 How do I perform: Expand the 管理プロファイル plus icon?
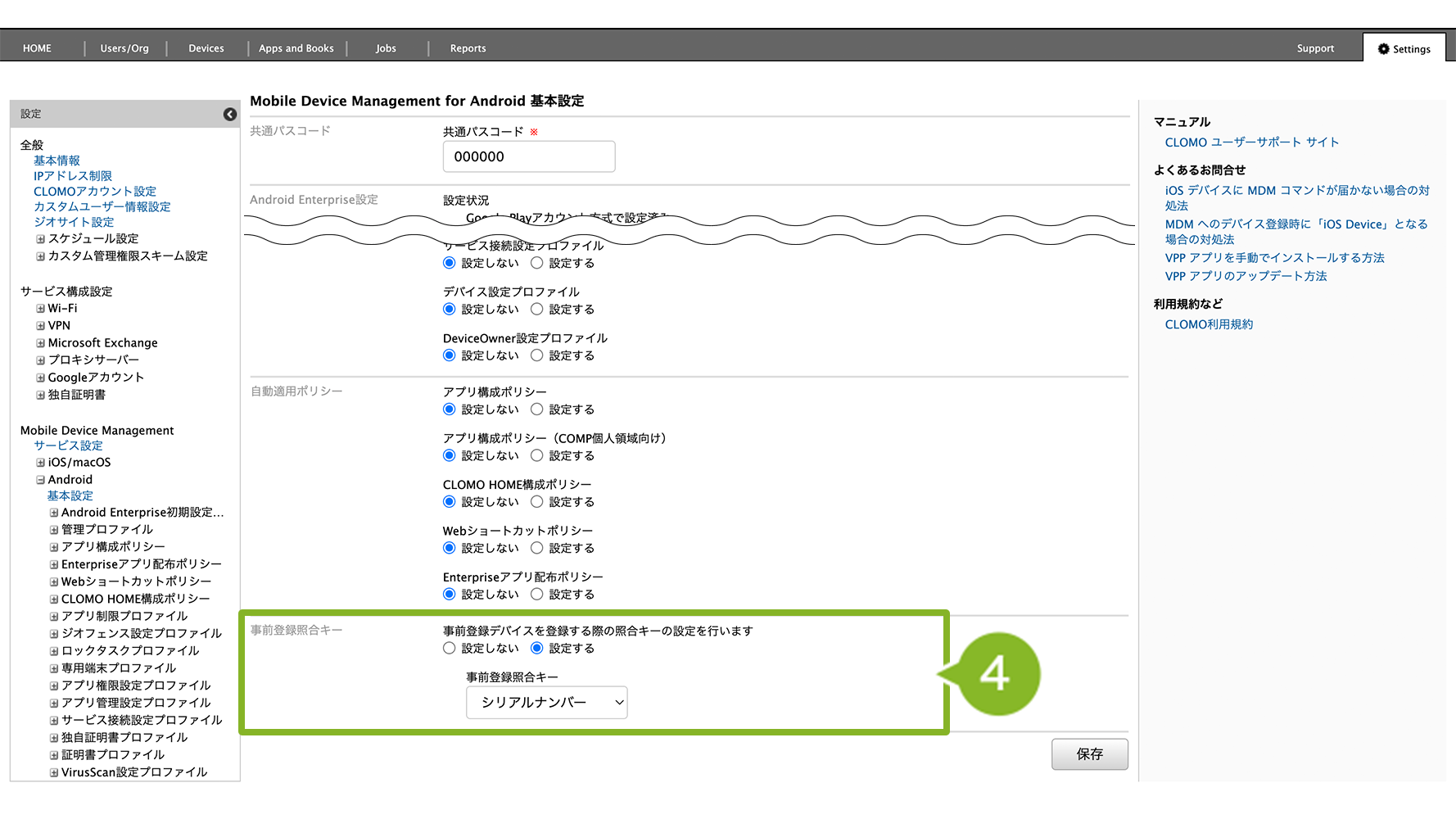tap(54, 530)
